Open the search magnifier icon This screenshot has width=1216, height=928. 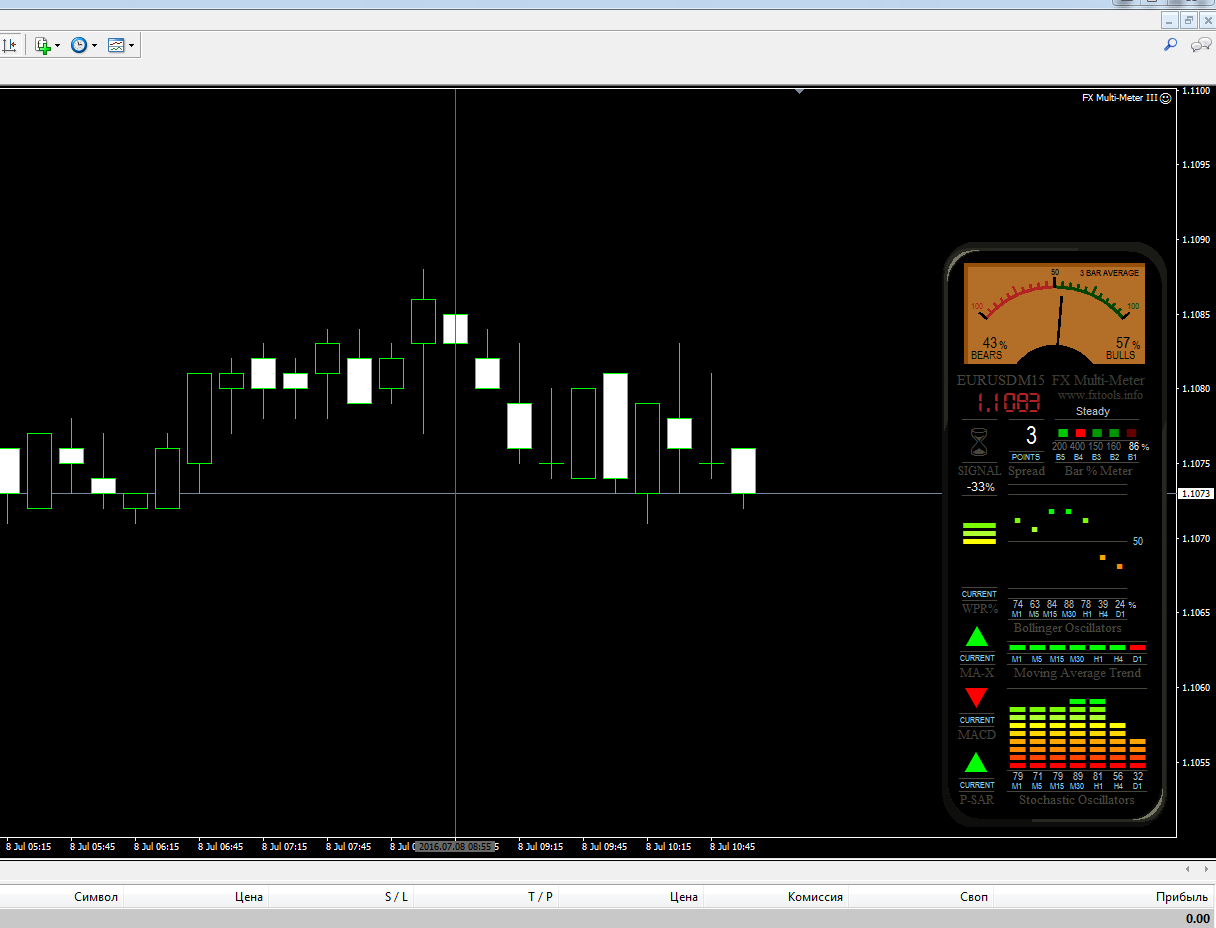[1171, 45]
